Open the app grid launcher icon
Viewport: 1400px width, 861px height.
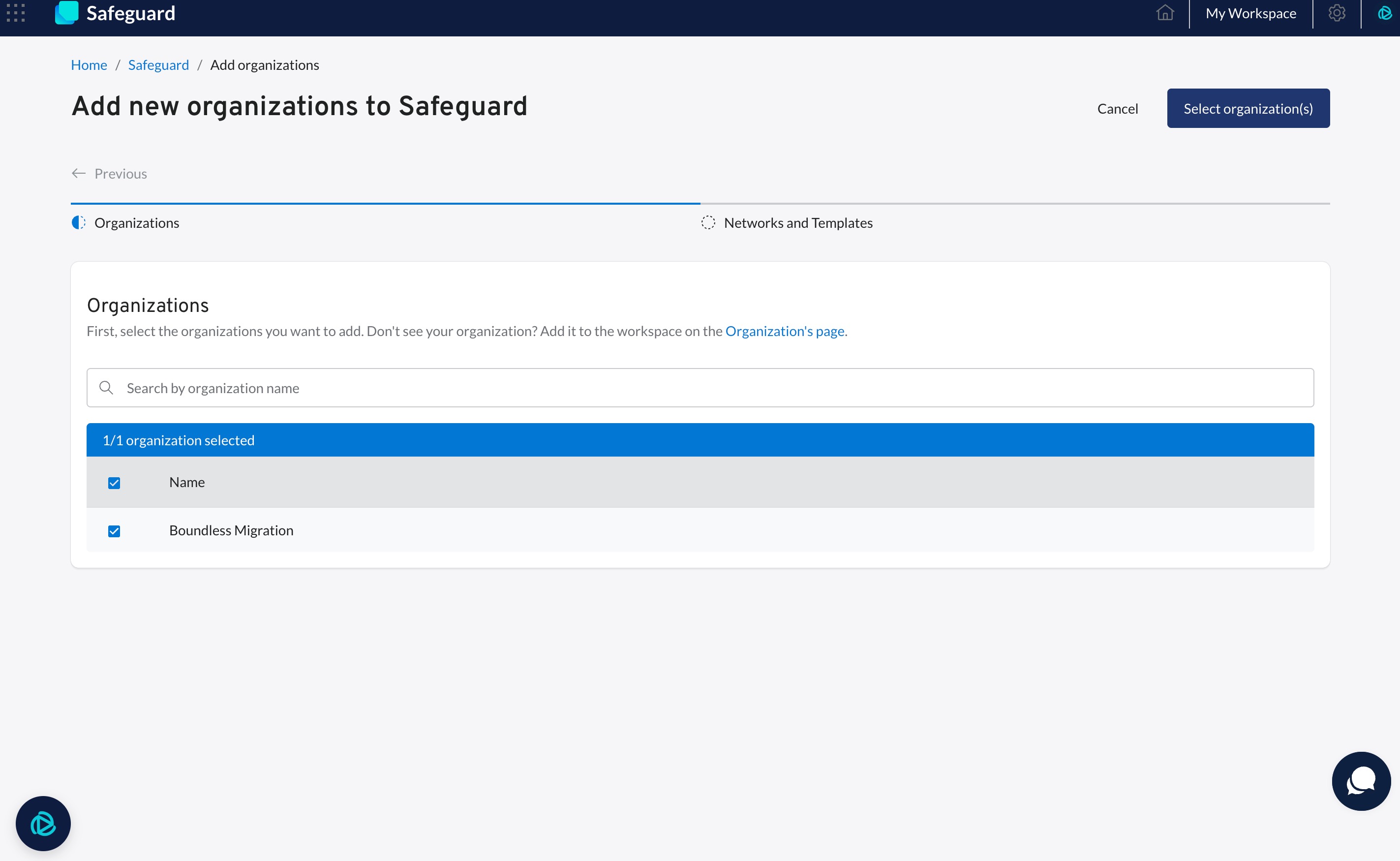(x=16, y=12)
